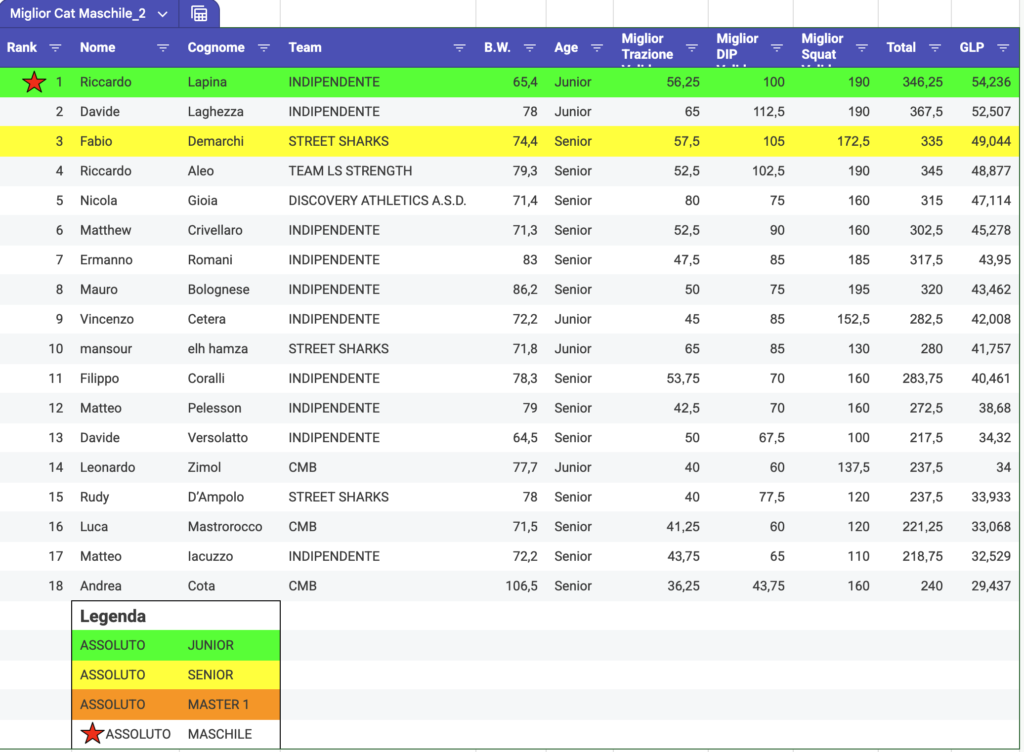Open the Team column filter icon
This screenshot has height=752, width=1024.
[460, 48]
